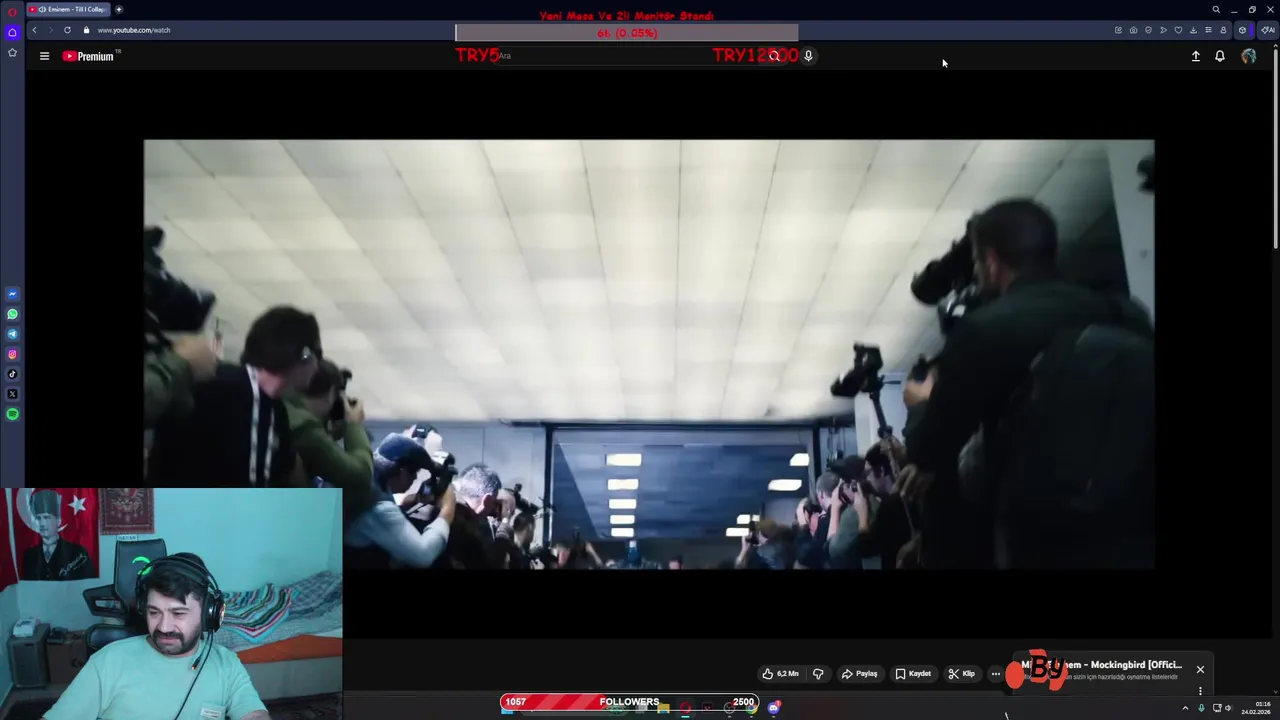Reload the YouTube page

(x=67, y=30)
